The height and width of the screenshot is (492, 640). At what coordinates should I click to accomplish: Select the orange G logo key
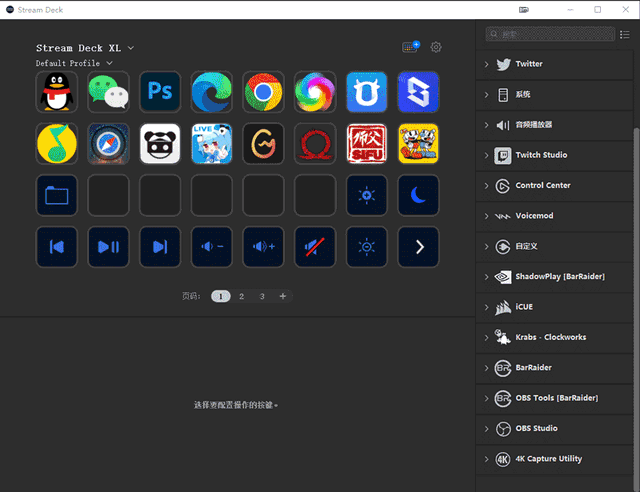[263, 144]
